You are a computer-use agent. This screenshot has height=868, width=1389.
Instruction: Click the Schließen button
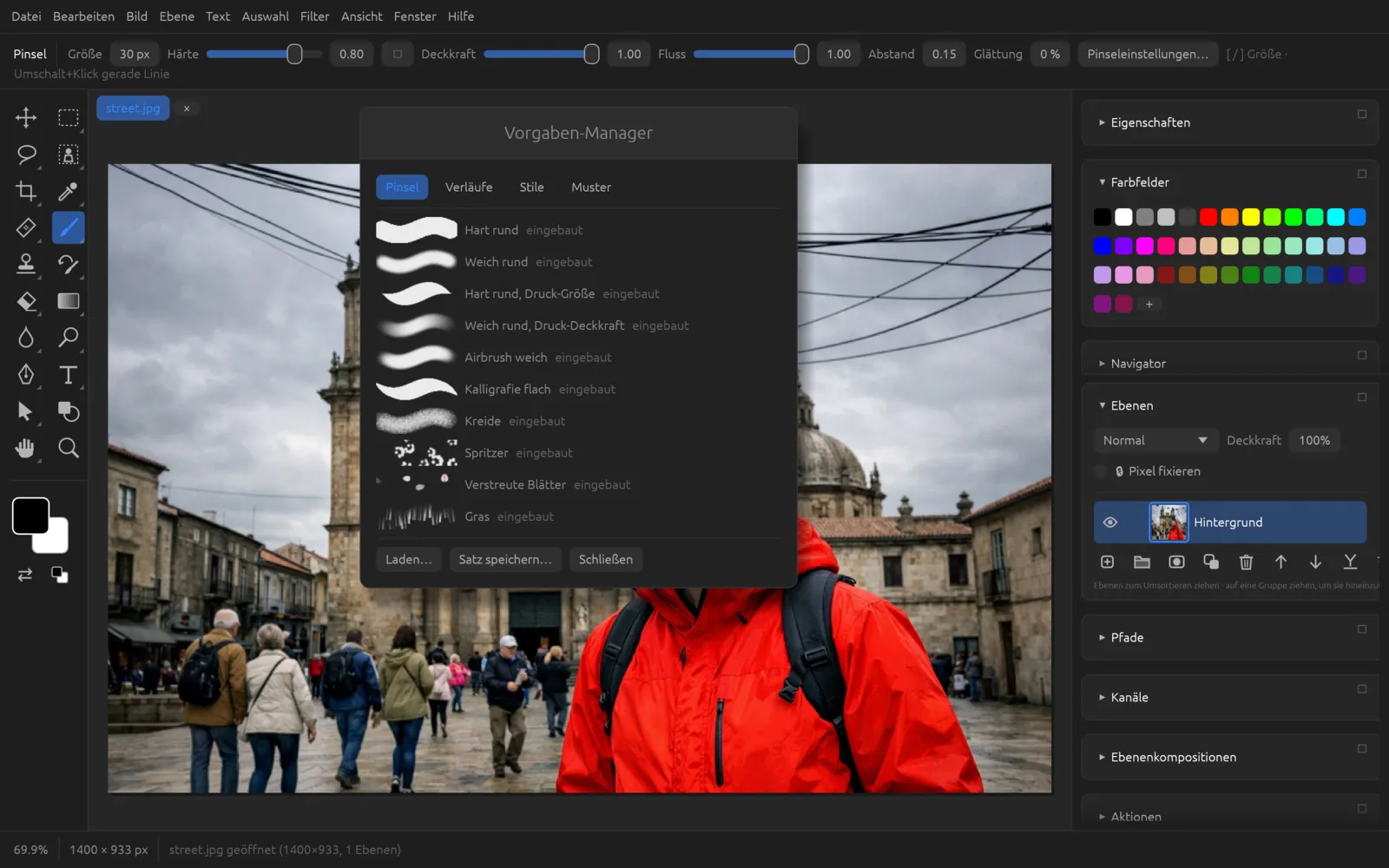(x=606, y=560)
